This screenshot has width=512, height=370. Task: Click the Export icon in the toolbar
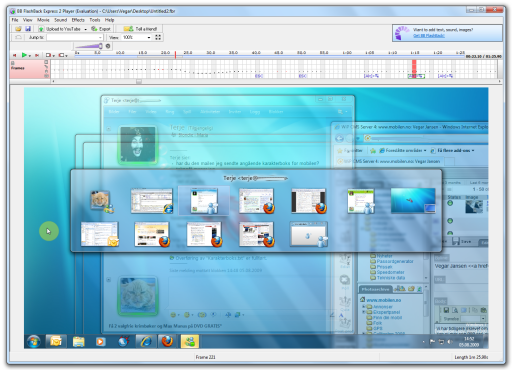pos(94,29)
